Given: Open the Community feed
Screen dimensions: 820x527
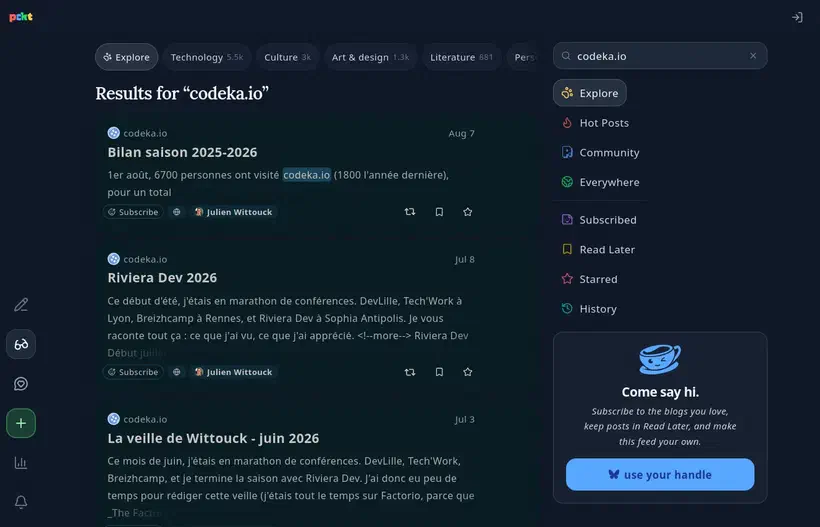Looking at the screenshot, I should [600, 153].
